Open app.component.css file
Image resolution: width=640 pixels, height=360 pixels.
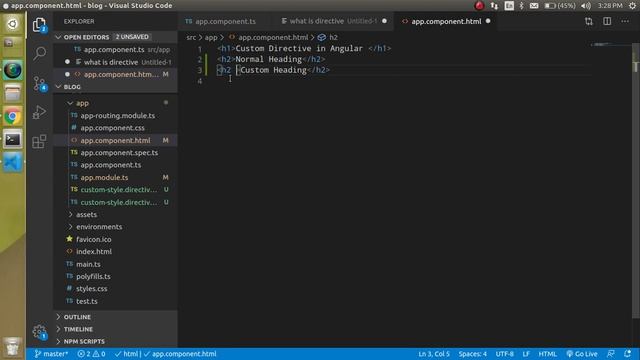pos(116,128)
